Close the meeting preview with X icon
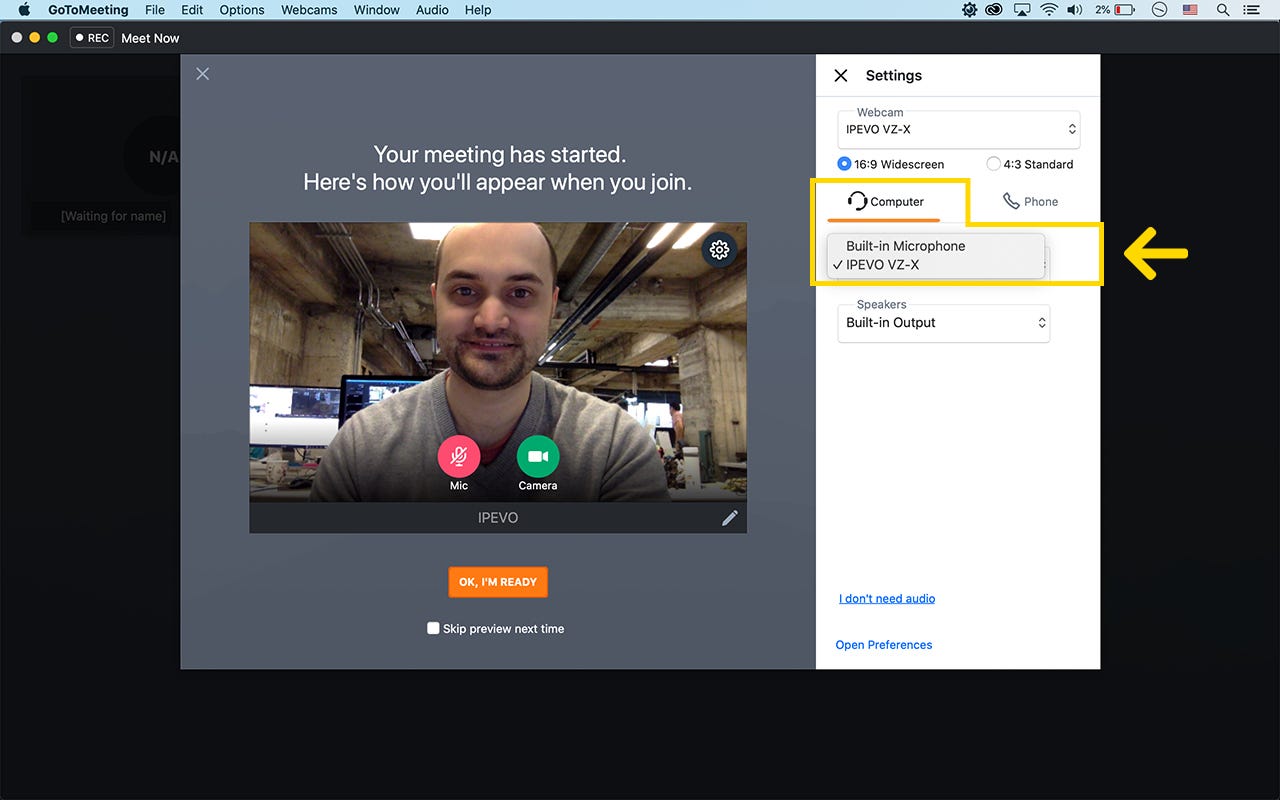Image resolution: width=1280 pixels, height=800 pixels. pyautogui.click(x=203, y=74)
